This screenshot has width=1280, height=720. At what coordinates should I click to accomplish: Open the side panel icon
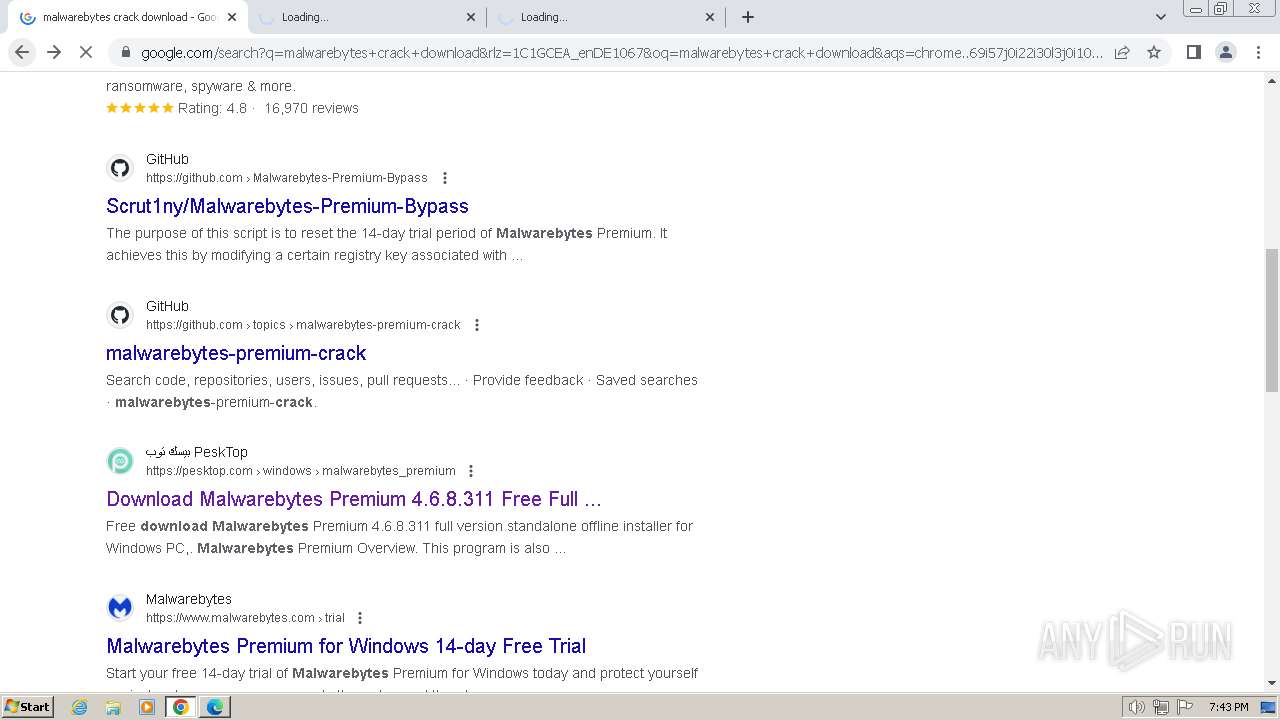click(x=1193, y=52)
